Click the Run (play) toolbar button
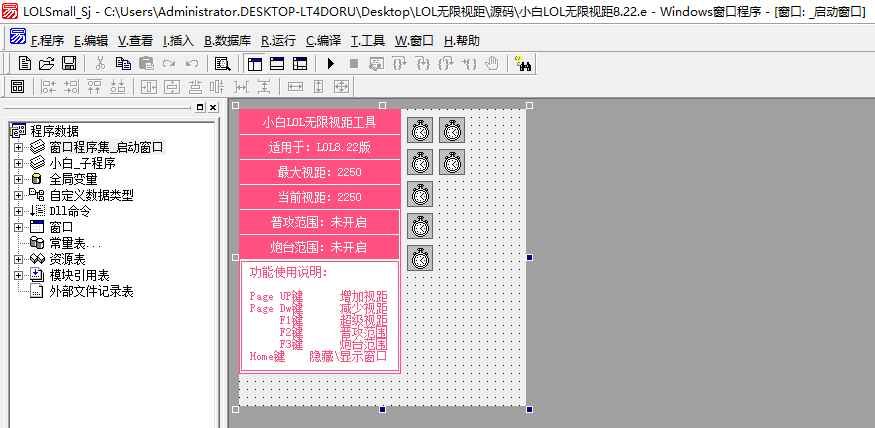The height and width of the screenshot is (428, 875). click(331, 63)
